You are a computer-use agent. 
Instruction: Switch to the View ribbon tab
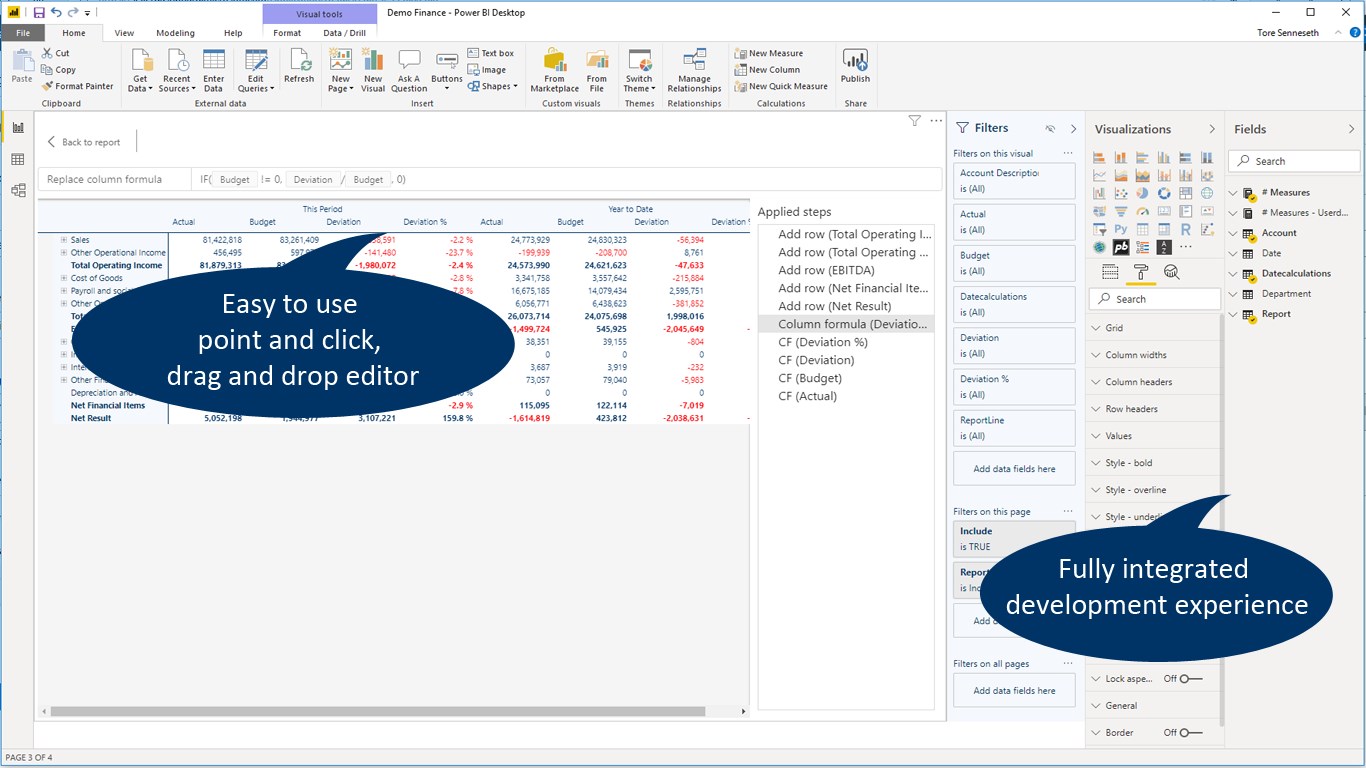124,33
